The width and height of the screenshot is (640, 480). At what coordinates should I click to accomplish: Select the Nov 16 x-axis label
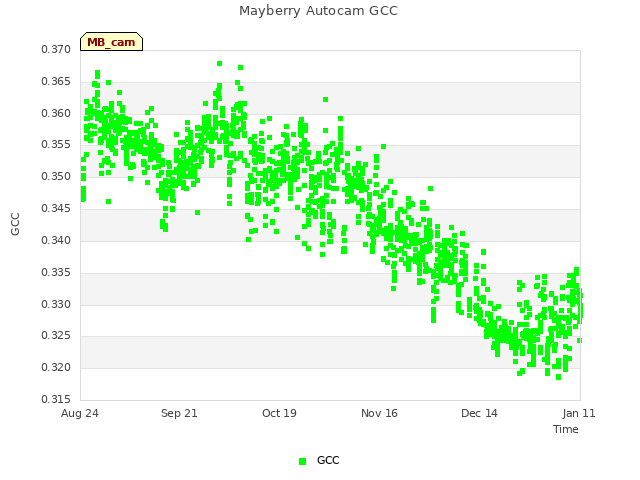tap(379, 413)
